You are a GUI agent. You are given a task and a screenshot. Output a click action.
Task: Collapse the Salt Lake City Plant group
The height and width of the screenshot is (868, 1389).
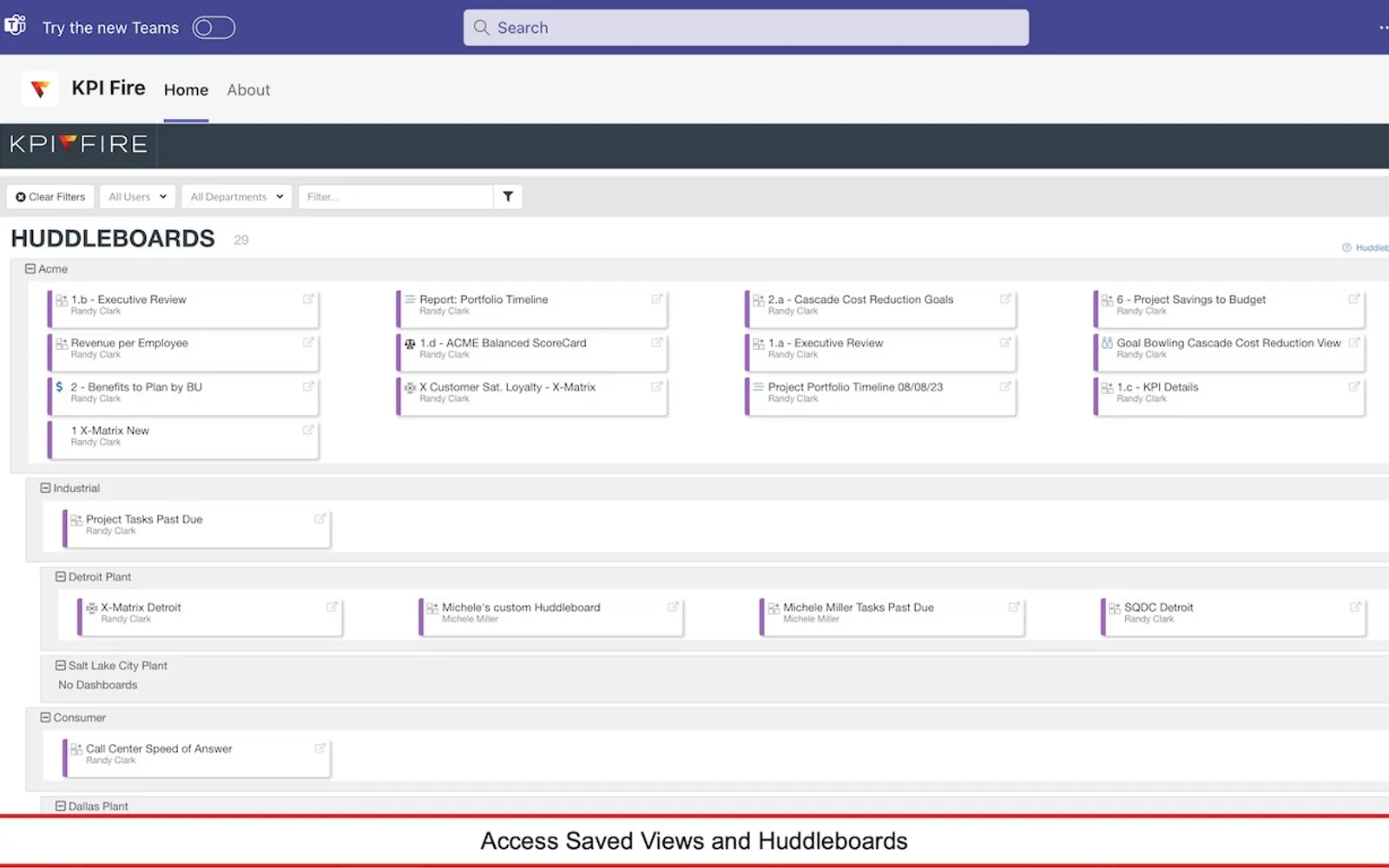61,666
